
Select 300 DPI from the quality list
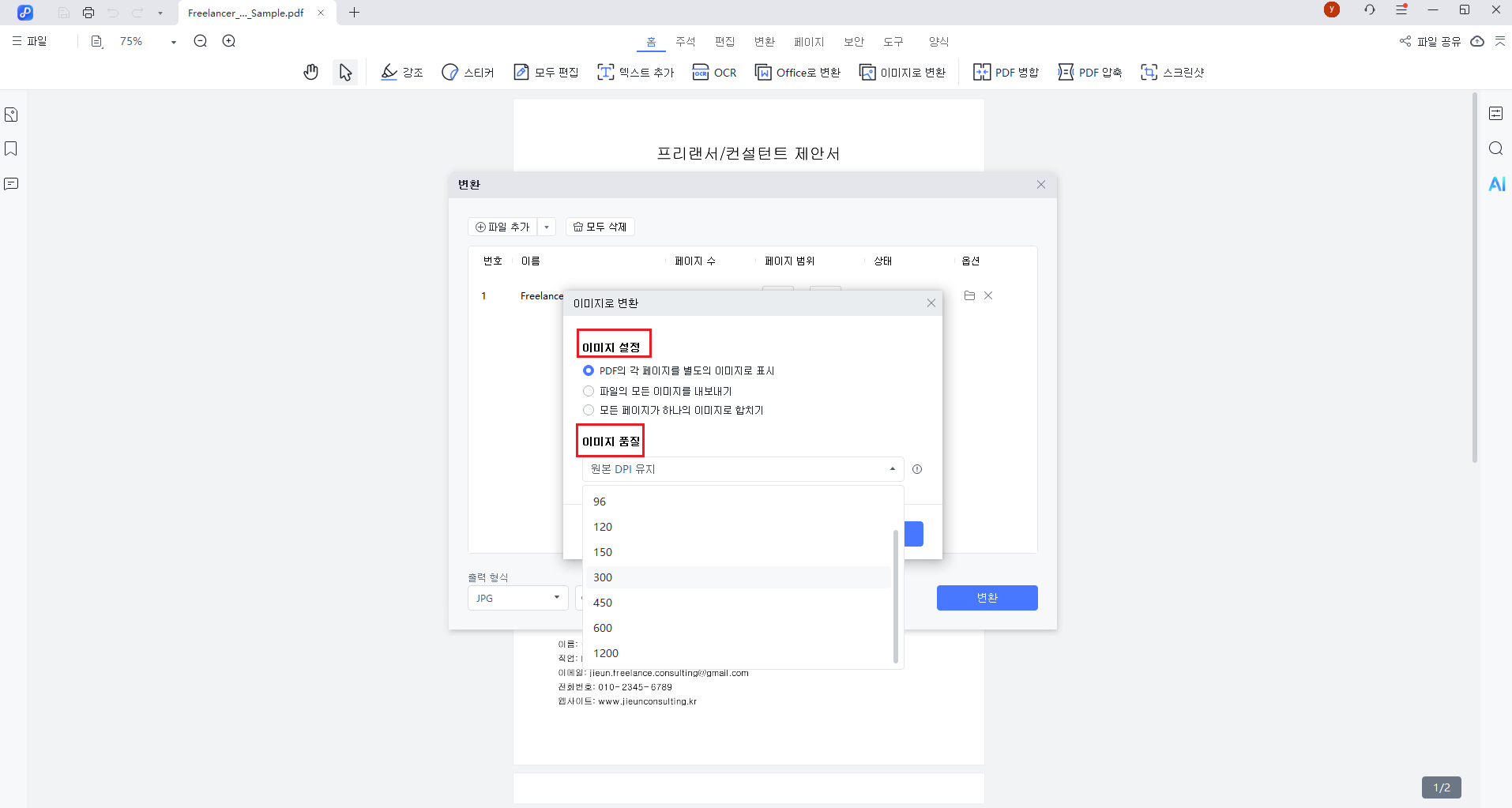pos(602,577)
